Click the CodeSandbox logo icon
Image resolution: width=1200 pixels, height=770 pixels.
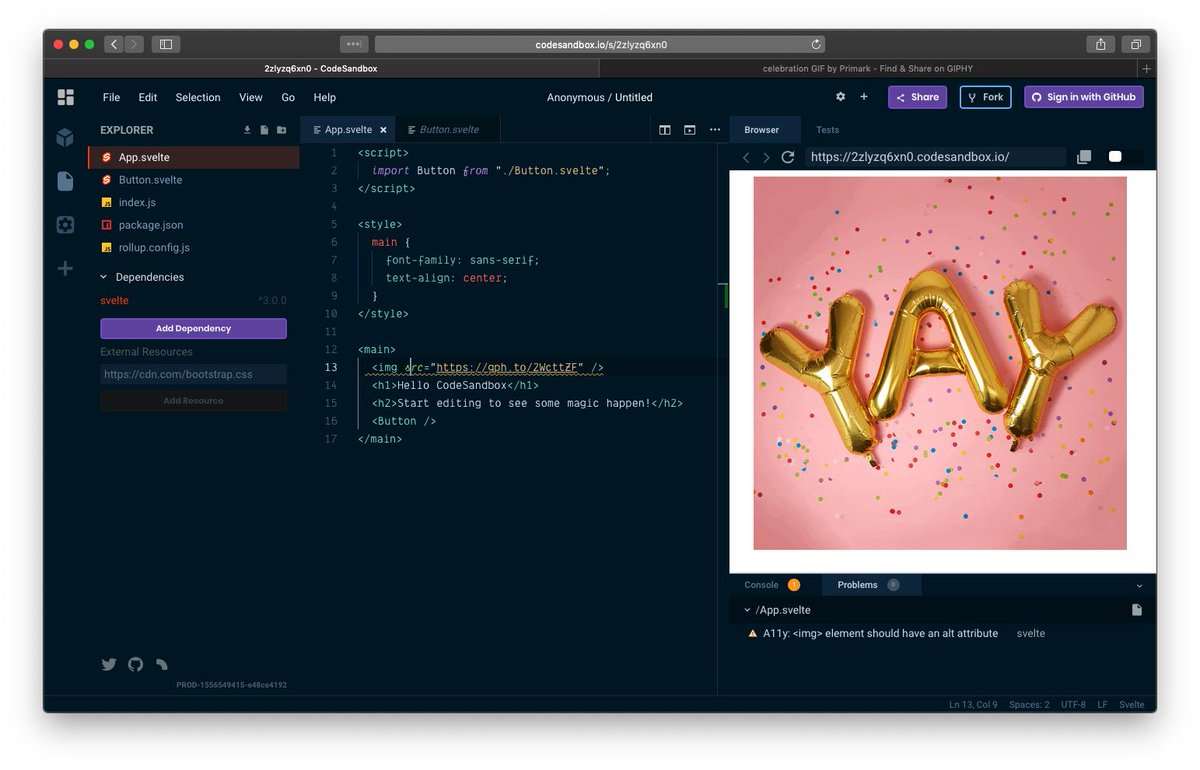click(x=65, y=97)
